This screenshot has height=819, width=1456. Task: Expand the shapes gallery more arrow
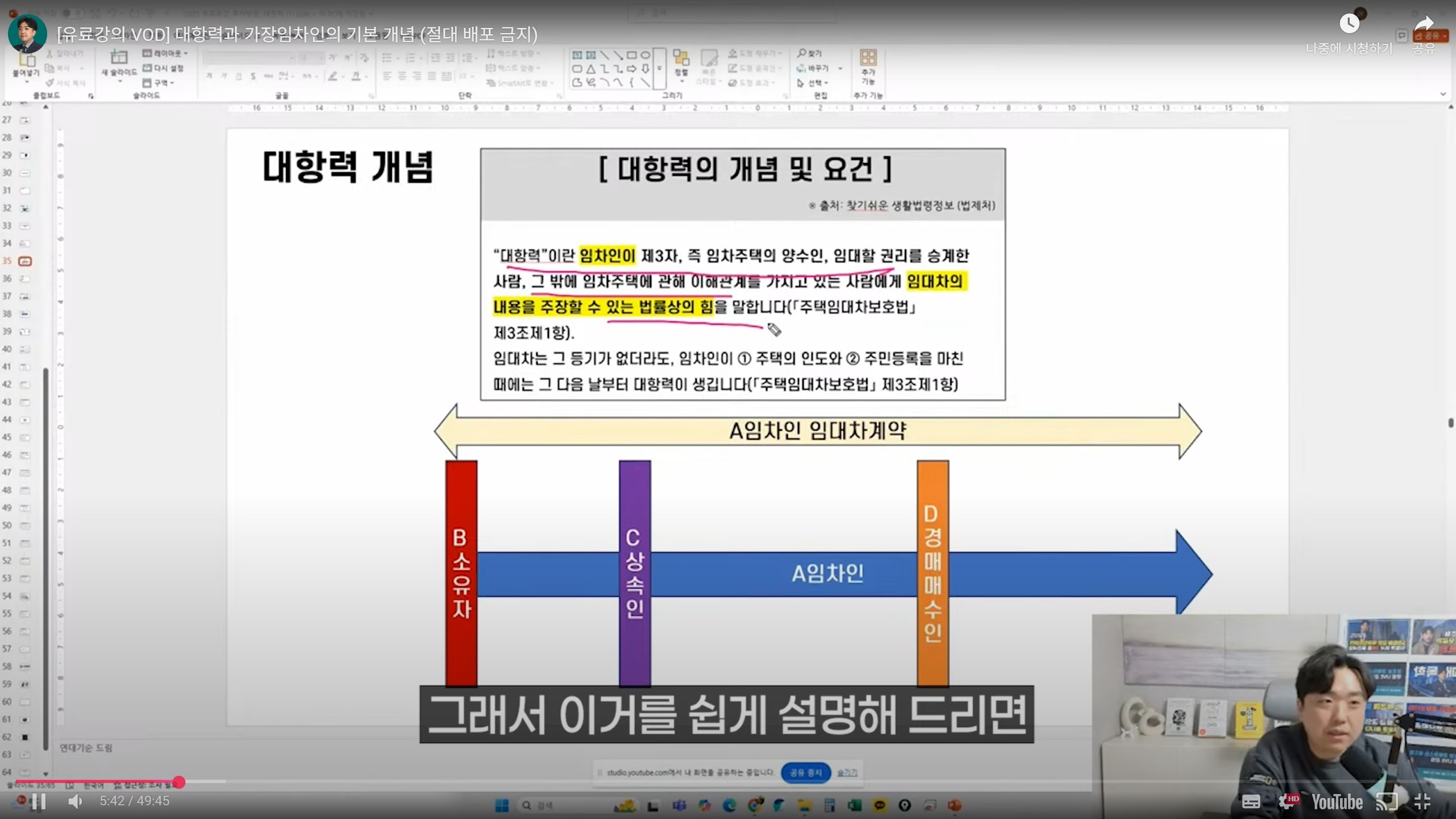659,69
